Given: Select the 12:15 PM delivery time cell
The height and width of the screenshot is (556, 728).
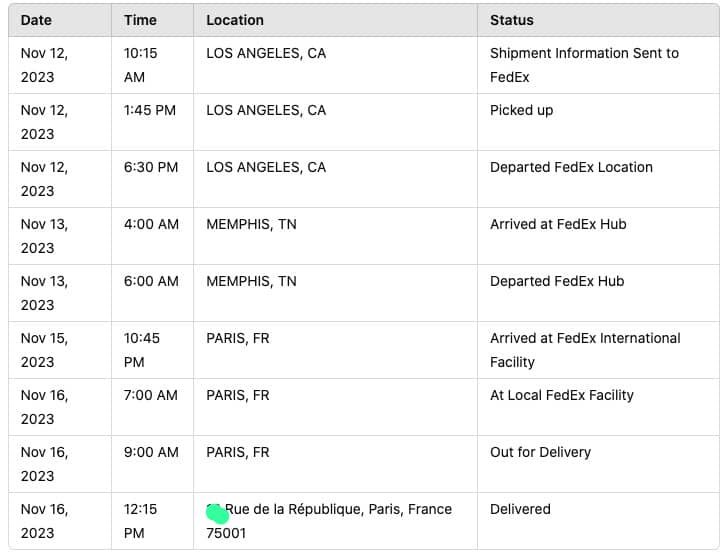Looking at the screenshot, I should 141,521.
